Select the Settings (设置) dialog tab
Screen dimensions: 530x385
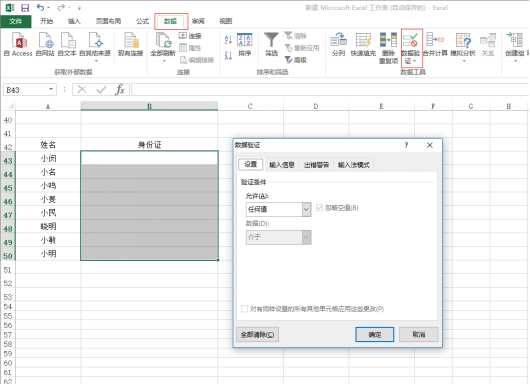click(x=251, y=164)
